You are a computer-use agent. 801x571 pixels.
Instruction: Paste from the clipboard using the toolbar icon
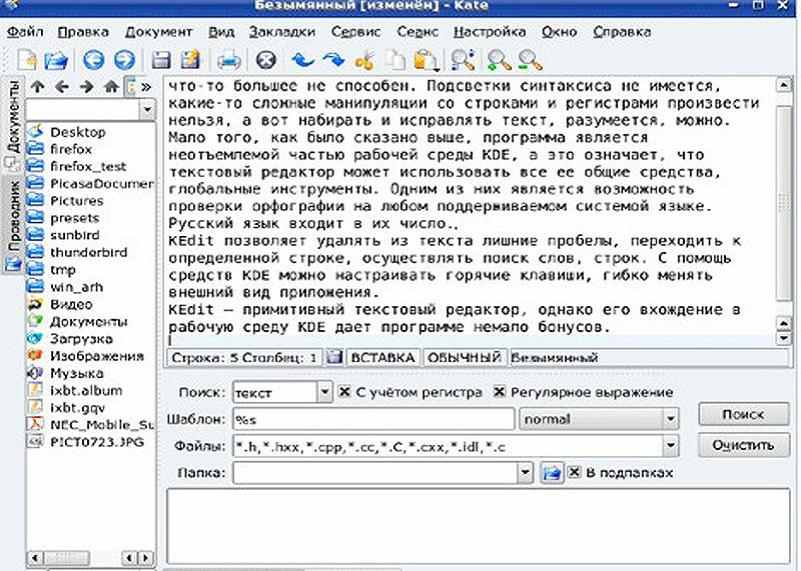[x=425, y=60]
